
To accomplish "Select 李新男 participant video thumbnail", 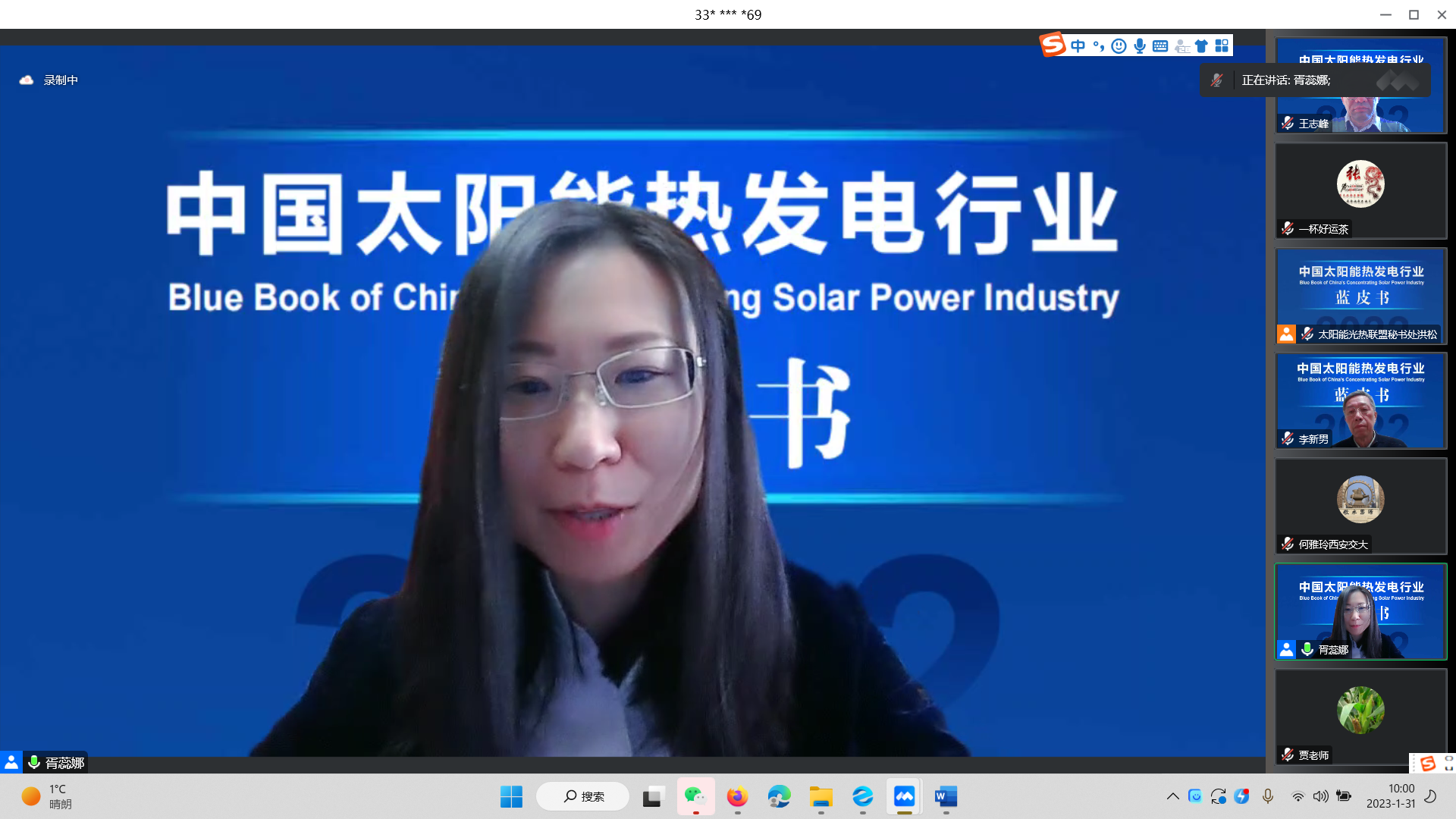I will (1360, 400).
